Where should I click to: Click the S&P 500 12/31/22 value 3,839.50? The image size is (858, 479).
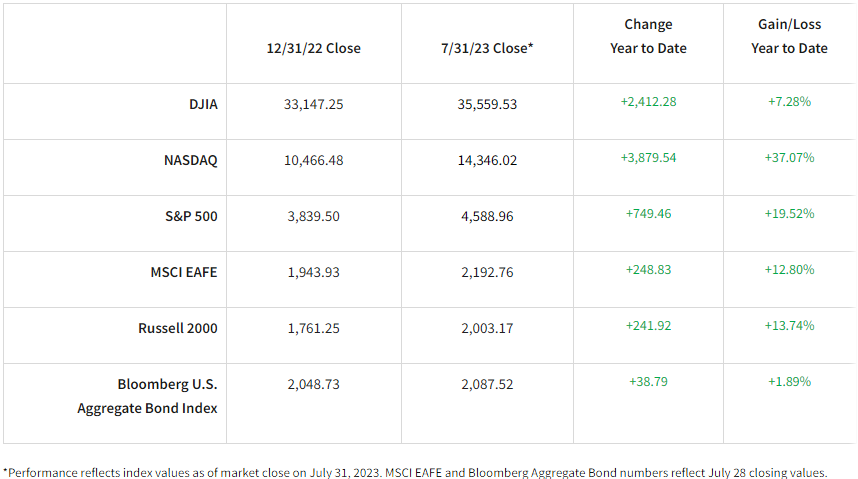(x=314, y=216)
